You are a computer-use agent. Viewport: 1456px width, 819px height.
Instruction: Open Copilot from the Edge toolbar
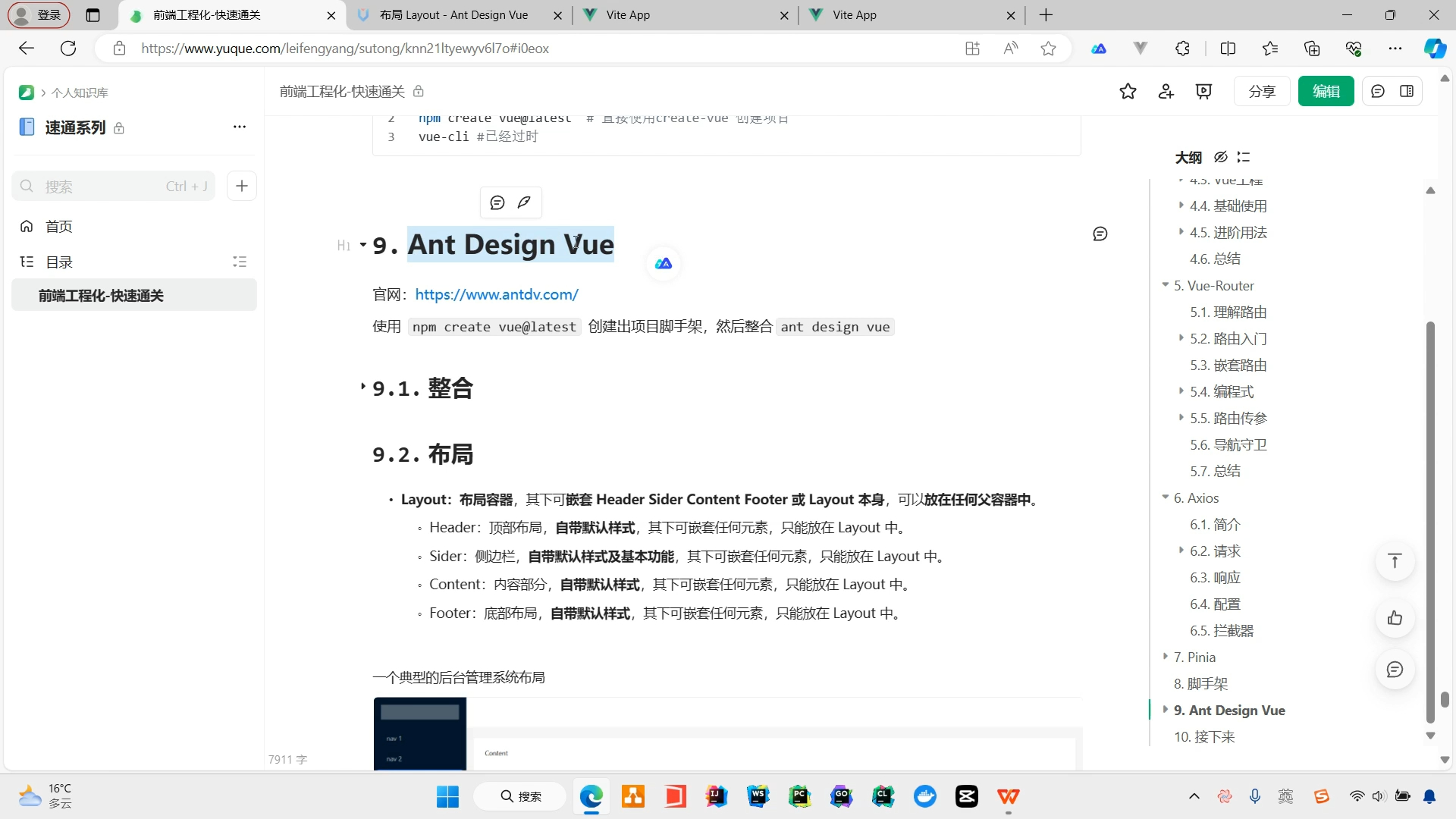click(x=1434, y=48)
